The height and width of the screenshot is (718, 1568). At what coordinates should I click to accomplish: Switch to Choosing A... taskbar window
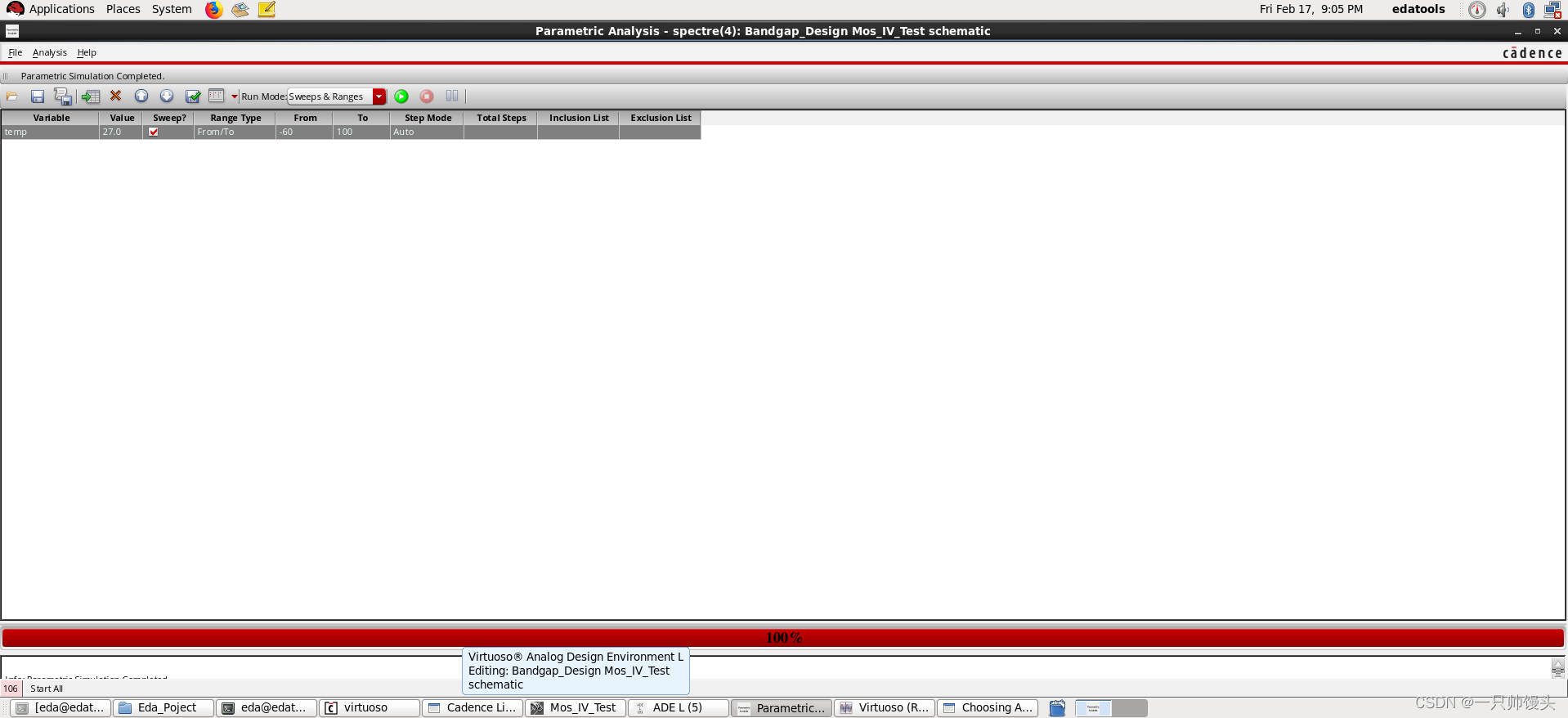click(x=988, y=707)
